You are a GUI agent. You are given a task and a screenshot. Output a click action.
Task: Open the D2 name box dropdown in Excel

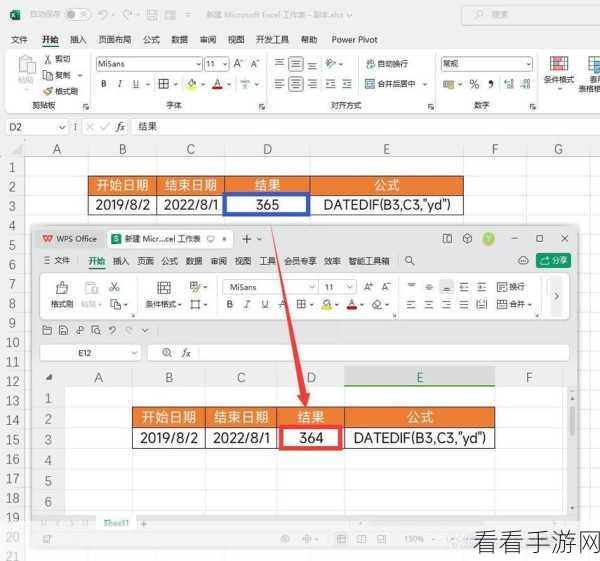click(x=62, y=127)
